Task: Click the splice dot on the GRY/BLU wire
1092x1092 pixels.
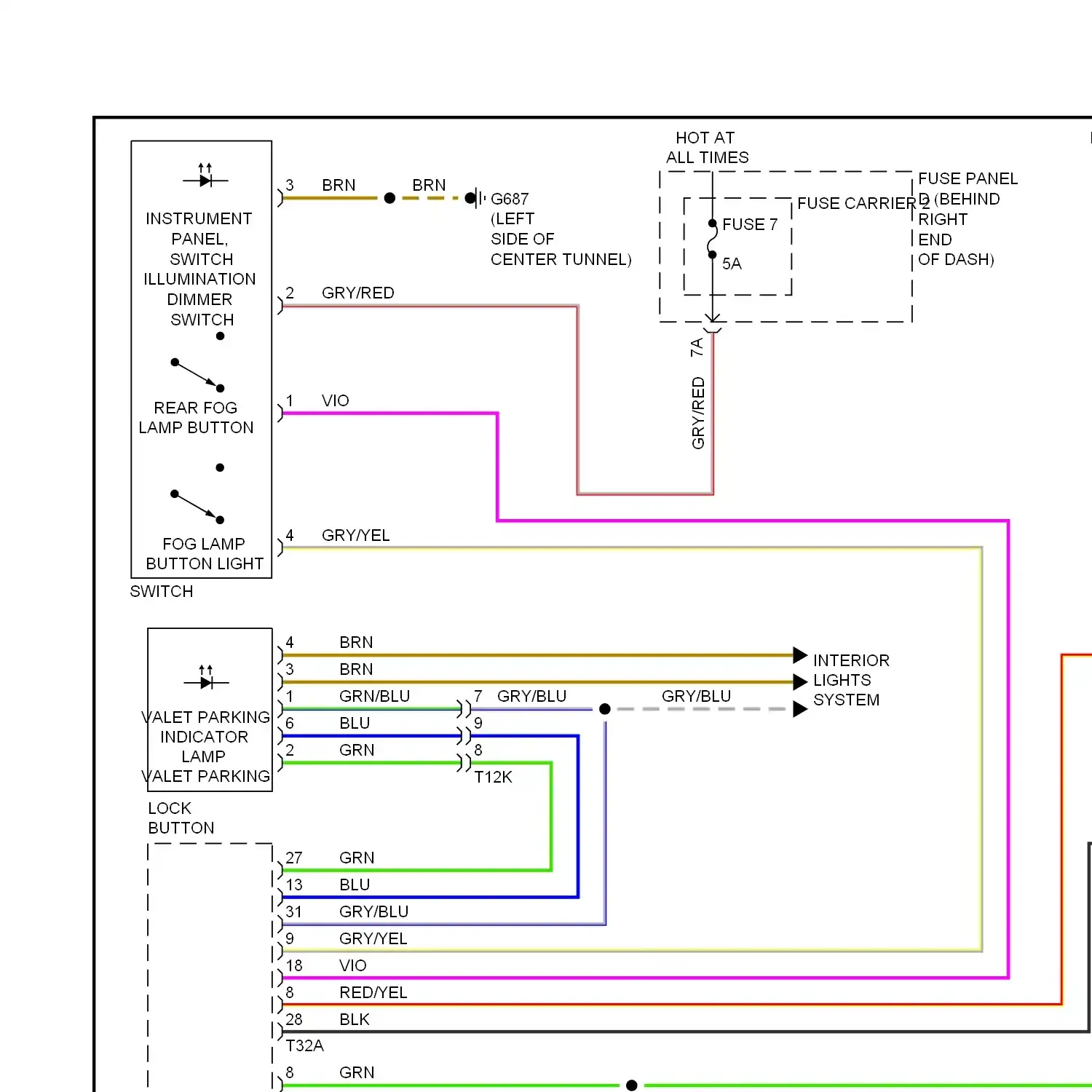Action: (604, 708)
